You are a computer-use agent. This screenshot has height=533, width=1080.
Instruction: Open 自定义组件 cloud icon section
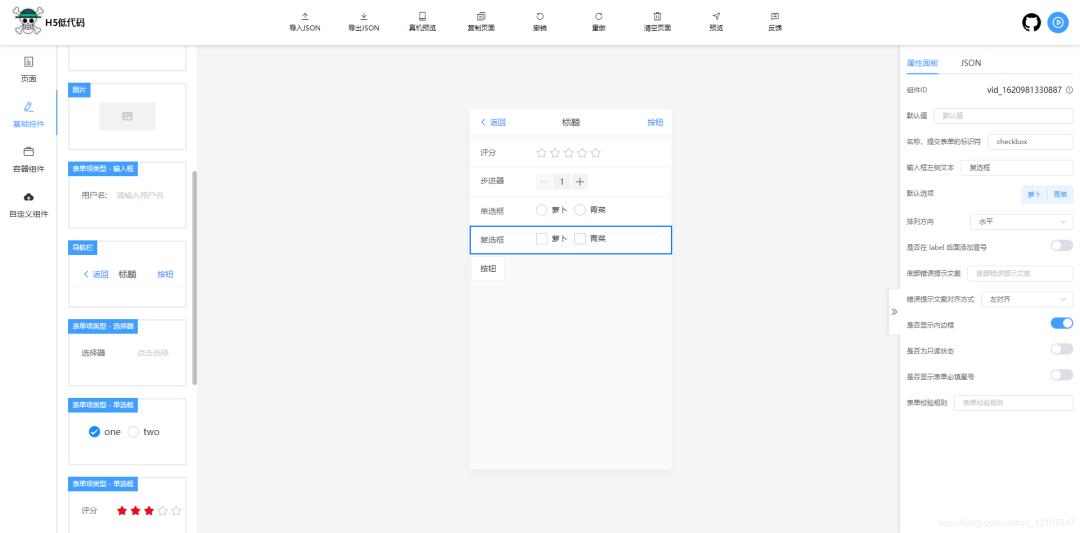tap(29, 205)
